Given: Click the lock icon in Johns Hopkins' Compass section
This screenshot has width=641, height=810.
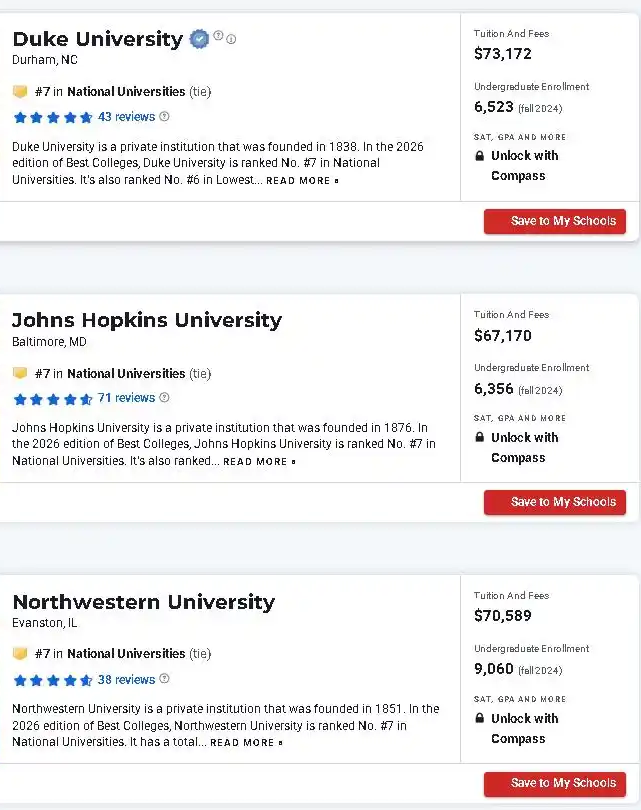Looking at the screenshot, I should 480,438.
